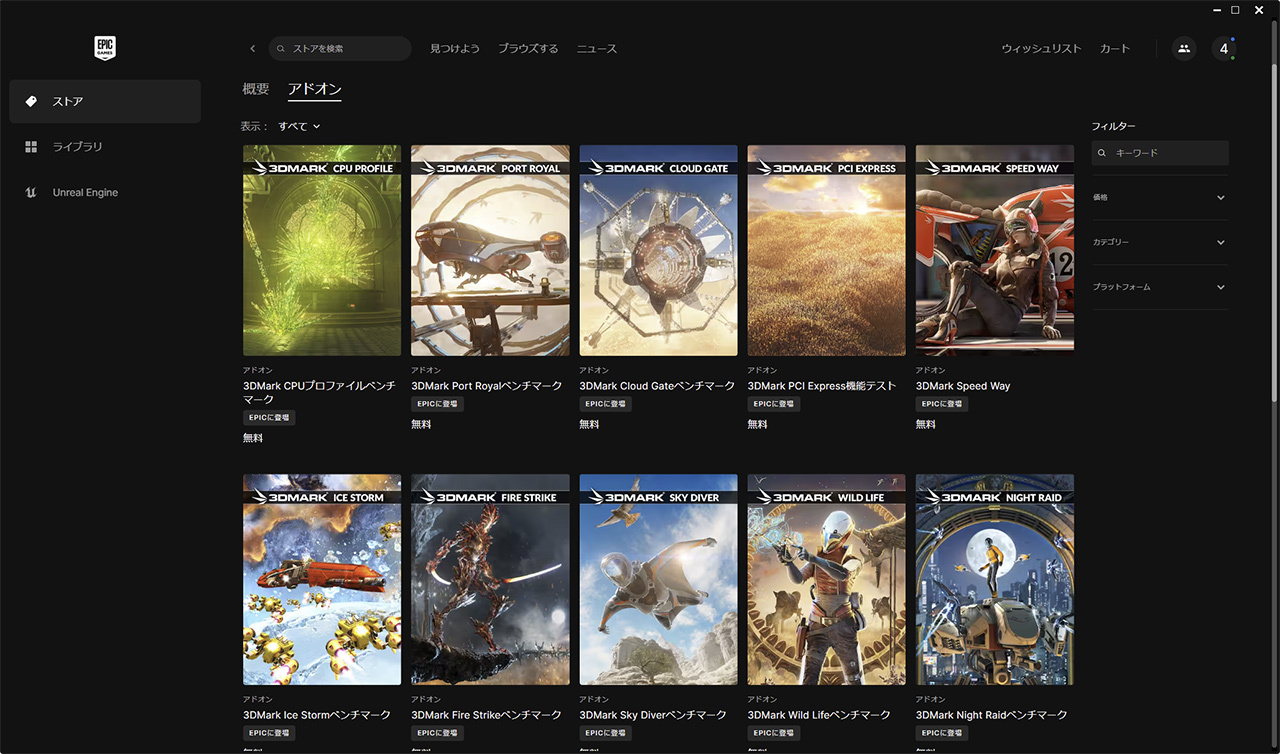Open the friends list icon

1184,49
